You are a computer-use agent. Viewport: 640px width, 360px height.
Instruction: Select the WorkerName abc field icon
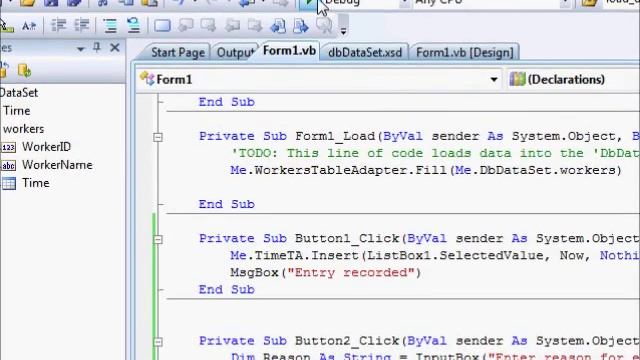point(9,165)
